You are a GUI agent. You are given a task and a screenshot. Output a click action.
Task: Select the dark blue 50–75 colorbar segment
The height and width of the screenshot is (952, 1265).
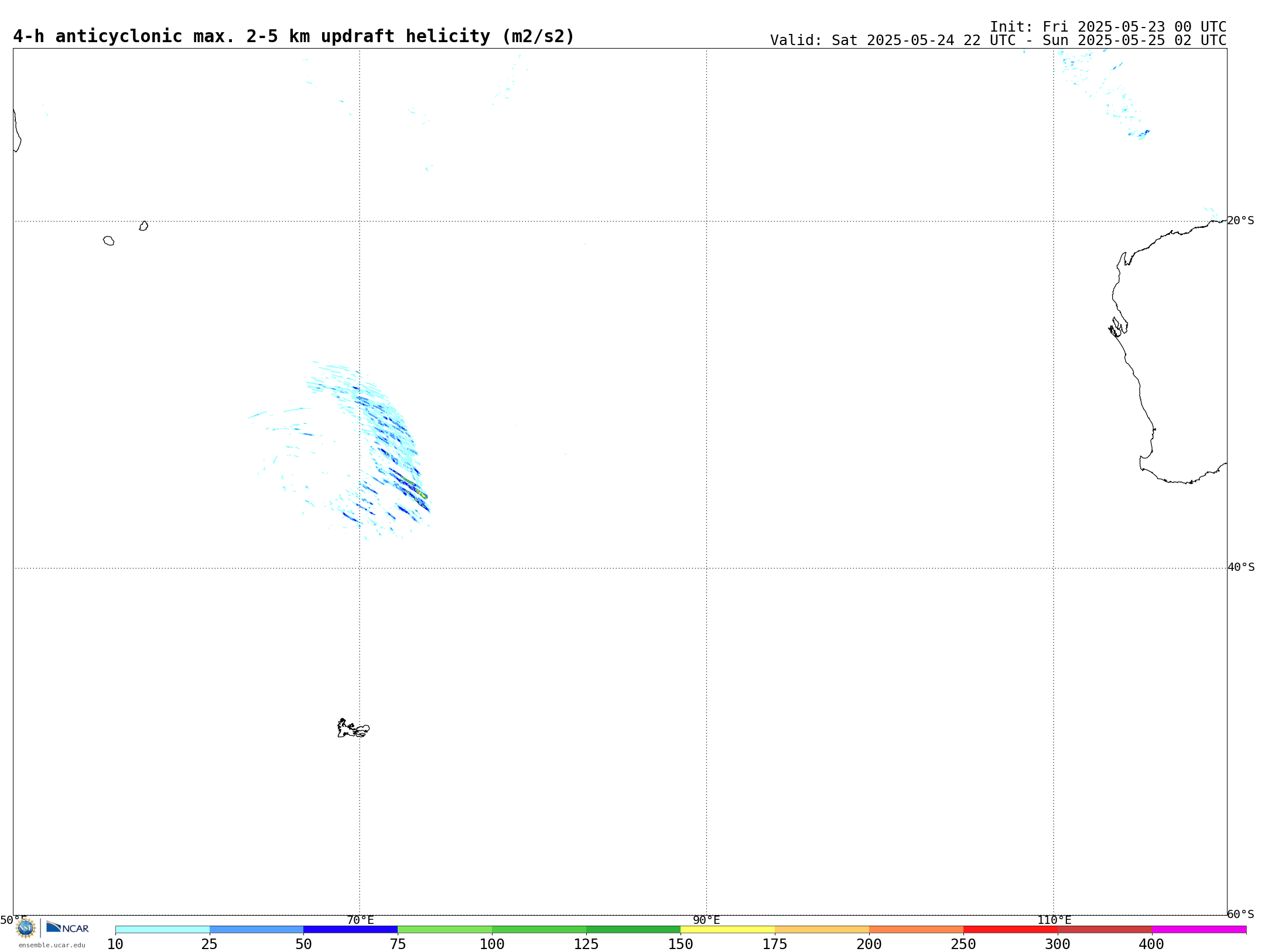coord(351,929)
